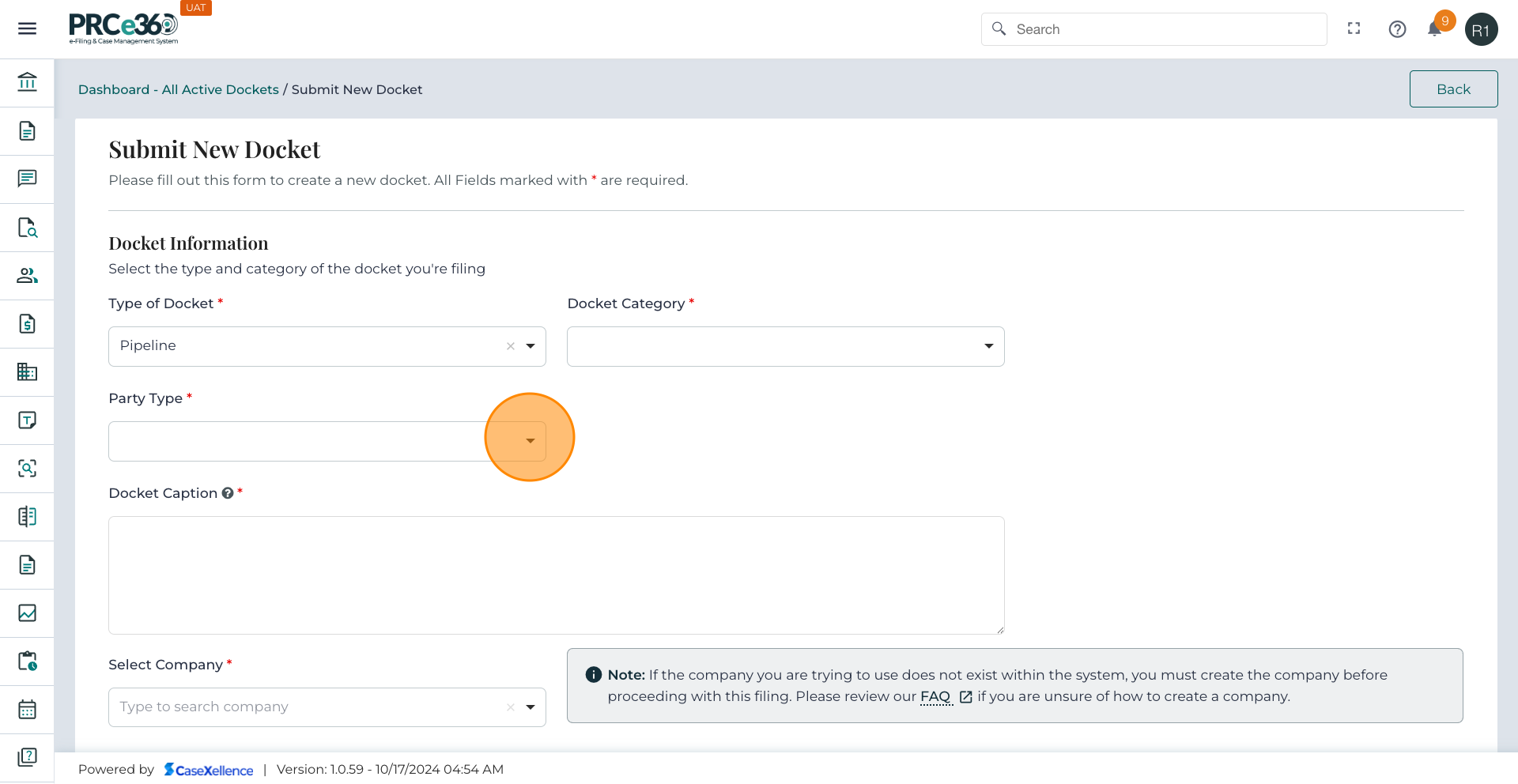
Task: Expand the Type of Docket dropdown
Action: pyautogui.click(x=531, y=346)
